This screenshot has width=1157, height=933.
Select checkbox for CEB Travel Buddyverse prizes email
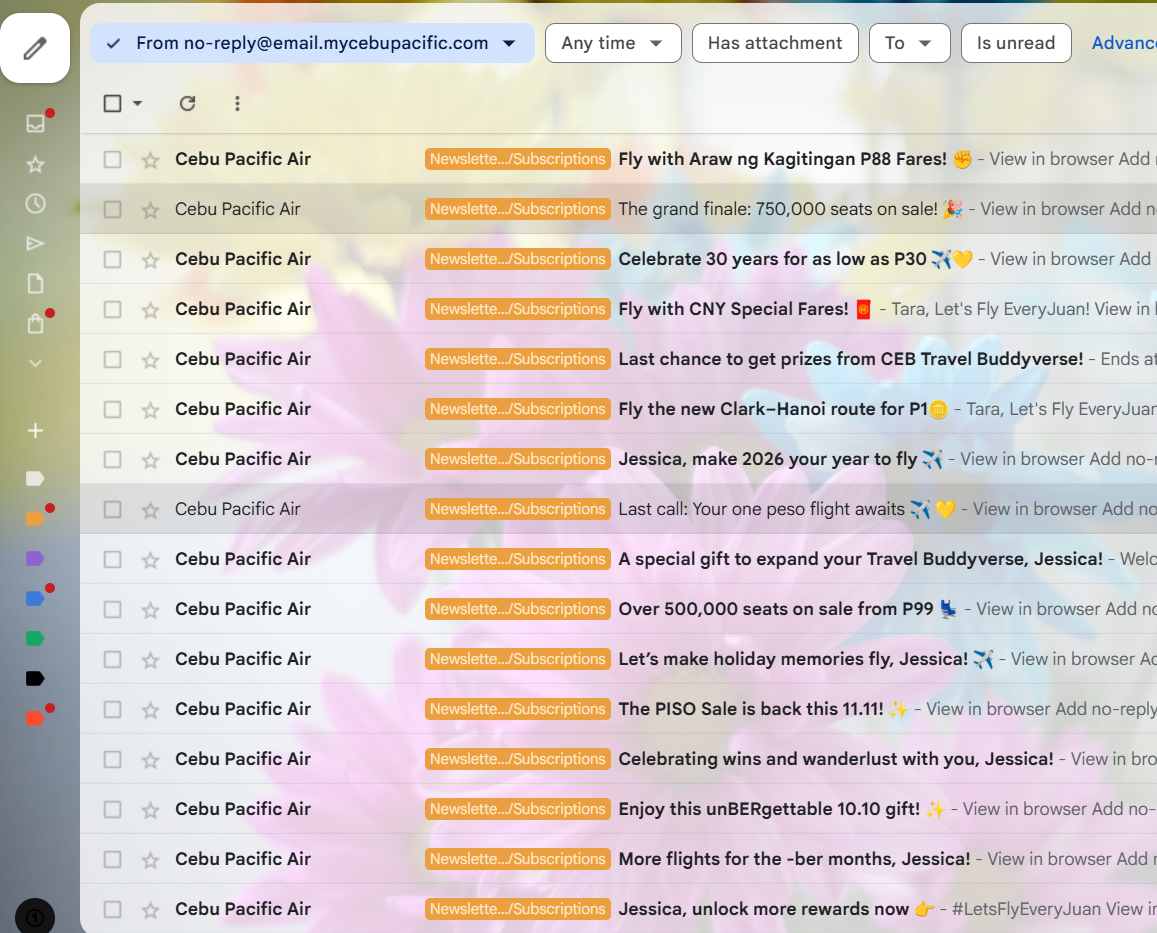(112, 359)
